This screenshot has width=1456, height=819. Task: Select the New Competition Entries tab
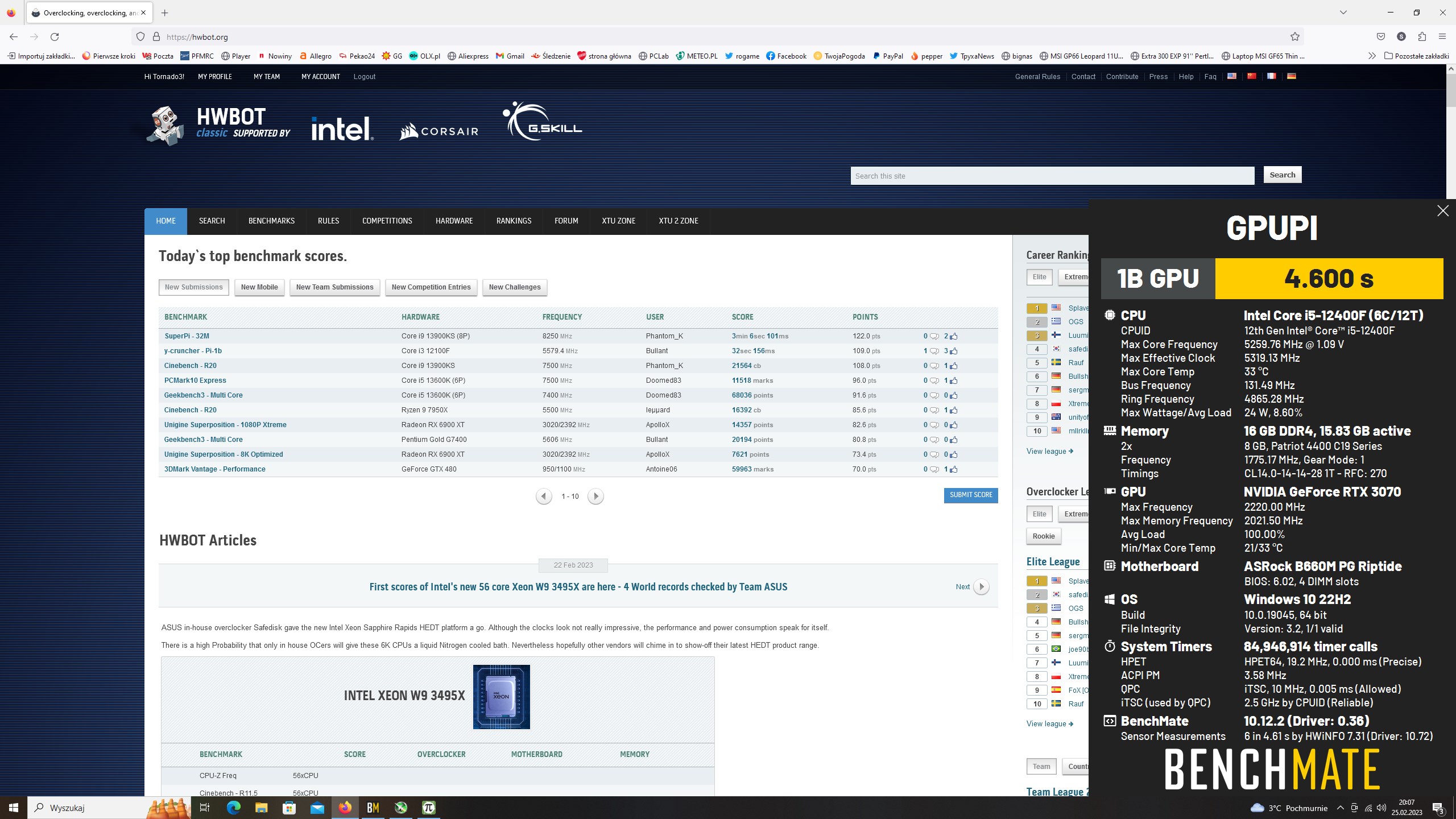point(431,287)
